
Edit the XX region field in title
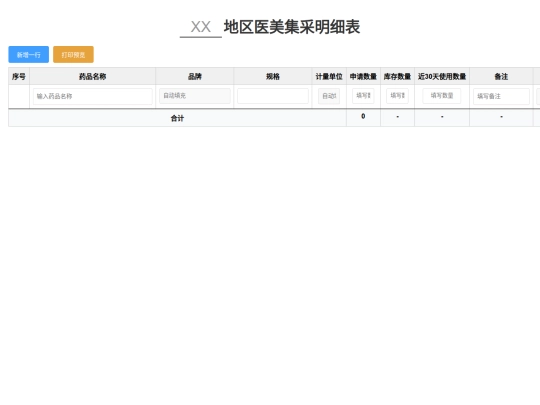click(201, 27)
